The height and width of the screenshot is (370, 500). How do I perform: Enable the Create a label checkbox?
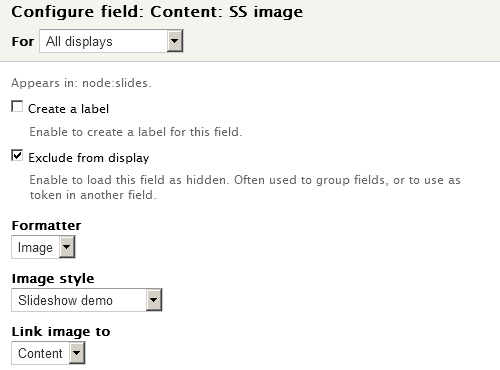17,107
